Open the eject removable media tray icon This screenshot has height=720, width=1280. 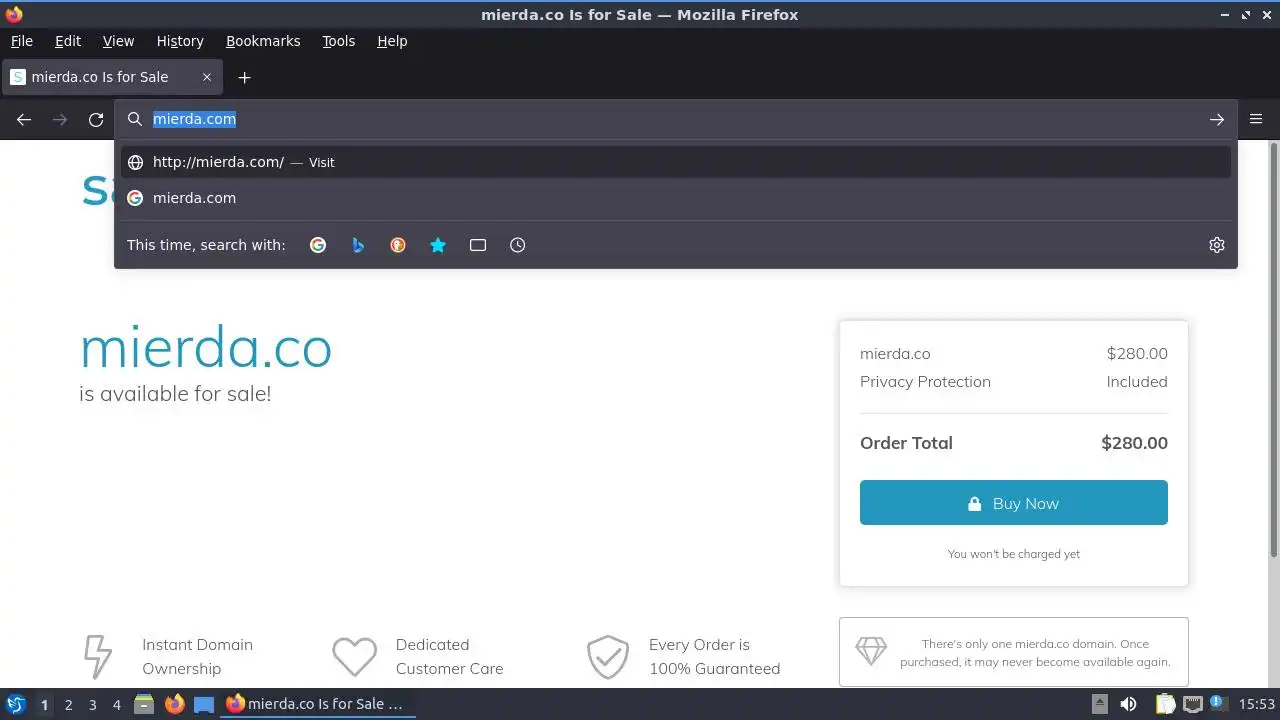[1099, 704]
